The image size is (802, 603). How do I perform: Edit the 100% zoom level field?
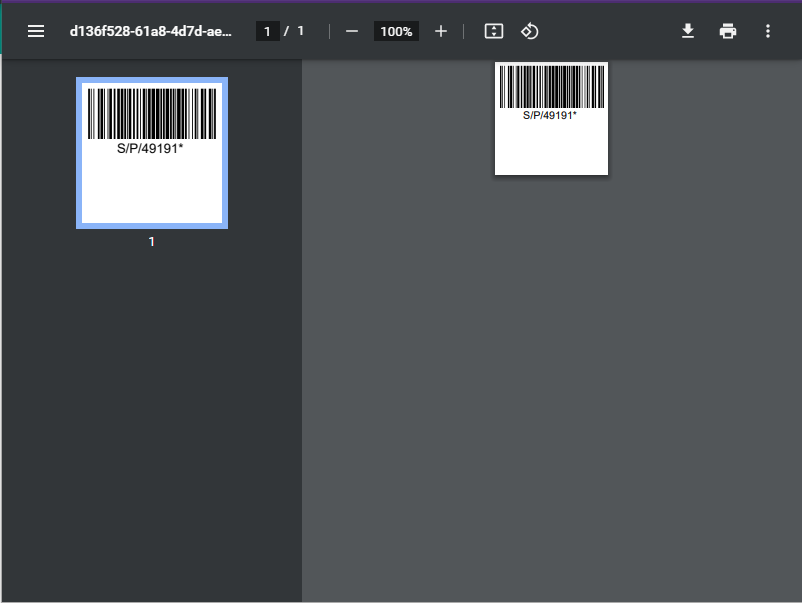(x=396, y=31)
